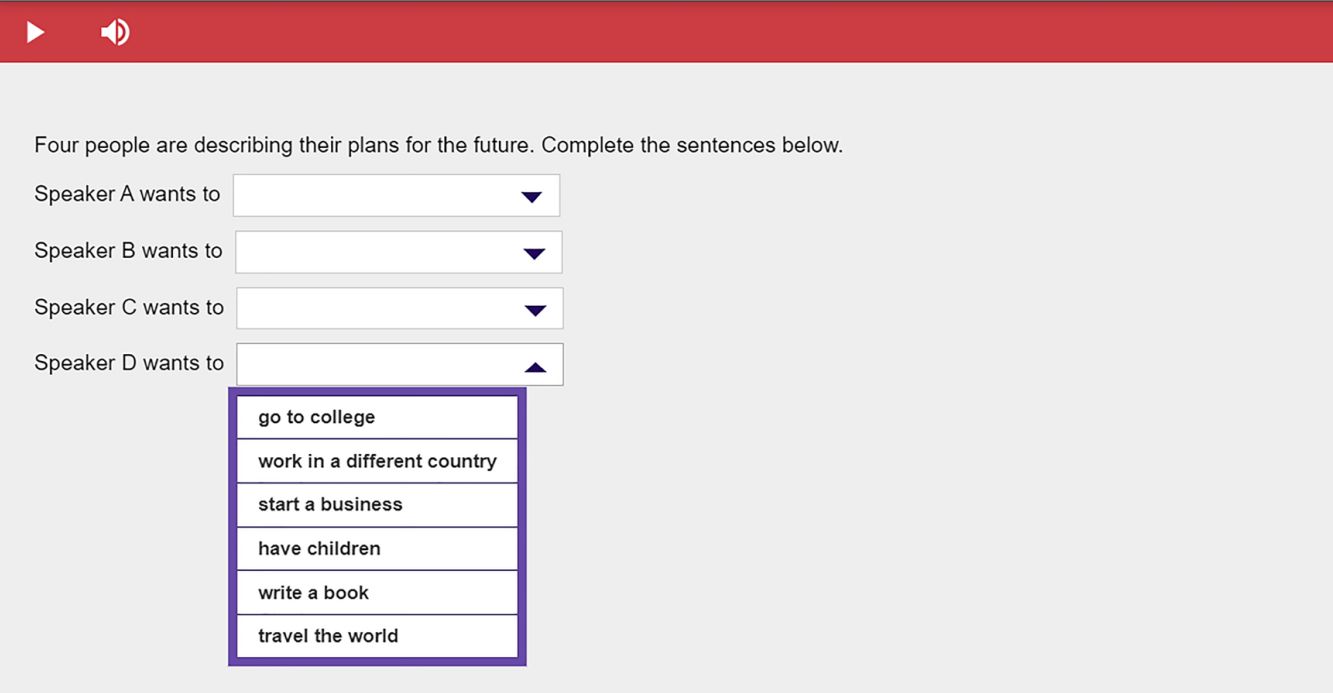Open the Speaker A answer dropdown
This screenshot has width=1333, height=693.
(396, 195)
